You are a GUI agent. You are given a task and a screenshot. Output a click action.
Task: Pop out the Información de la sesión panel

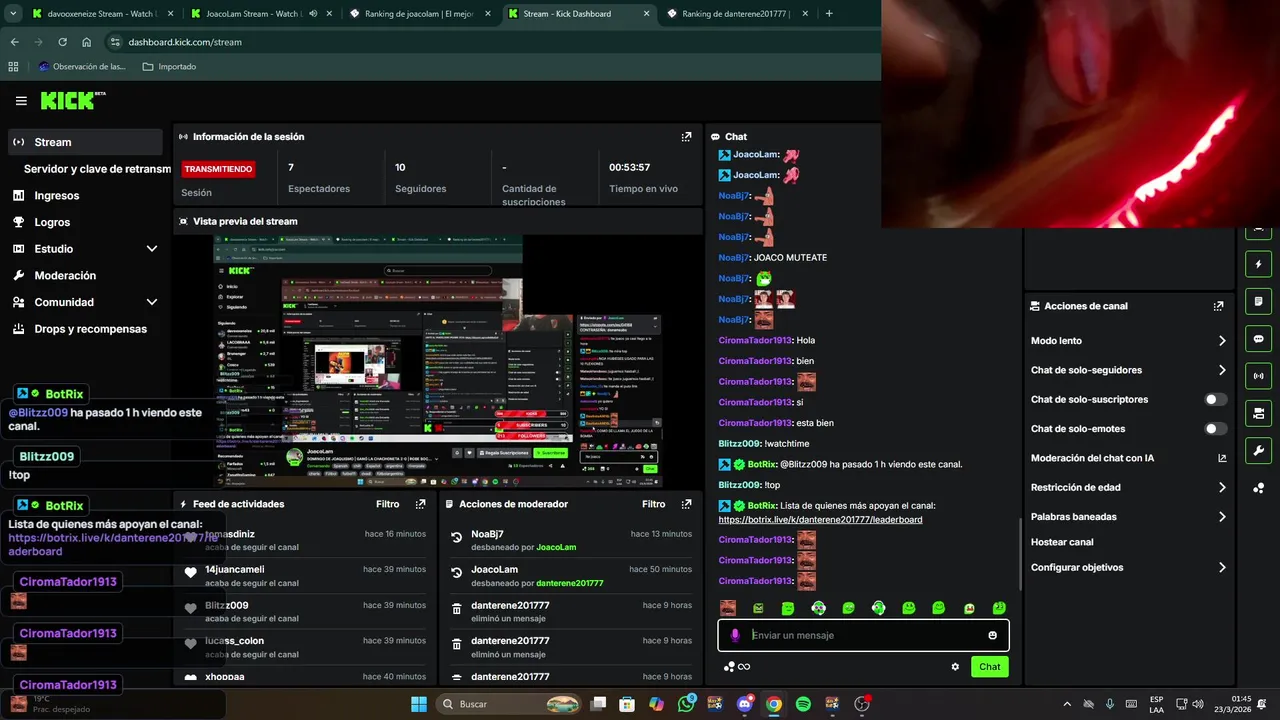tap(686, 137)
